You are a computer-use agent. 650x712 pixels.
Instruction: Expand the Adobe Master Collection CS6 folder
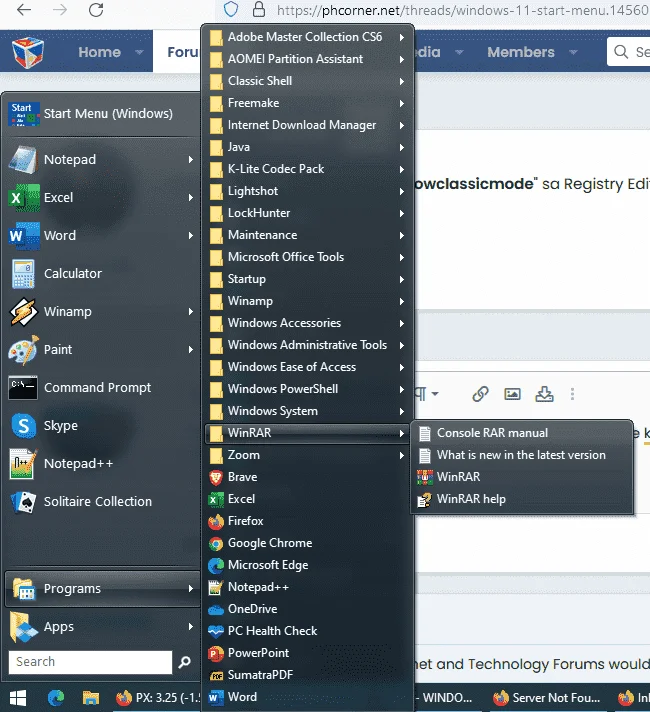tap(308, 37)
